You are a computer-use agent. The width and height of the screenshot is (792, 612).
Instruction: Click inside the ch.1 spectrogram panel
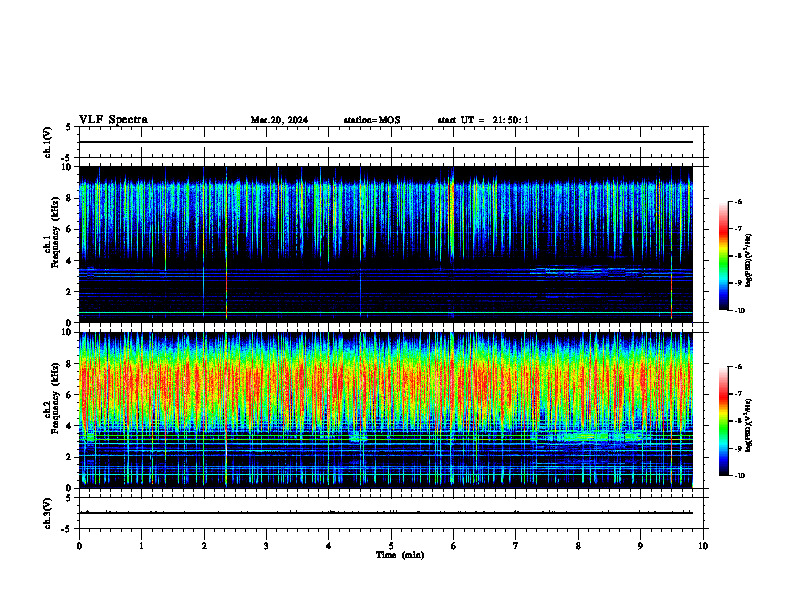385,244
